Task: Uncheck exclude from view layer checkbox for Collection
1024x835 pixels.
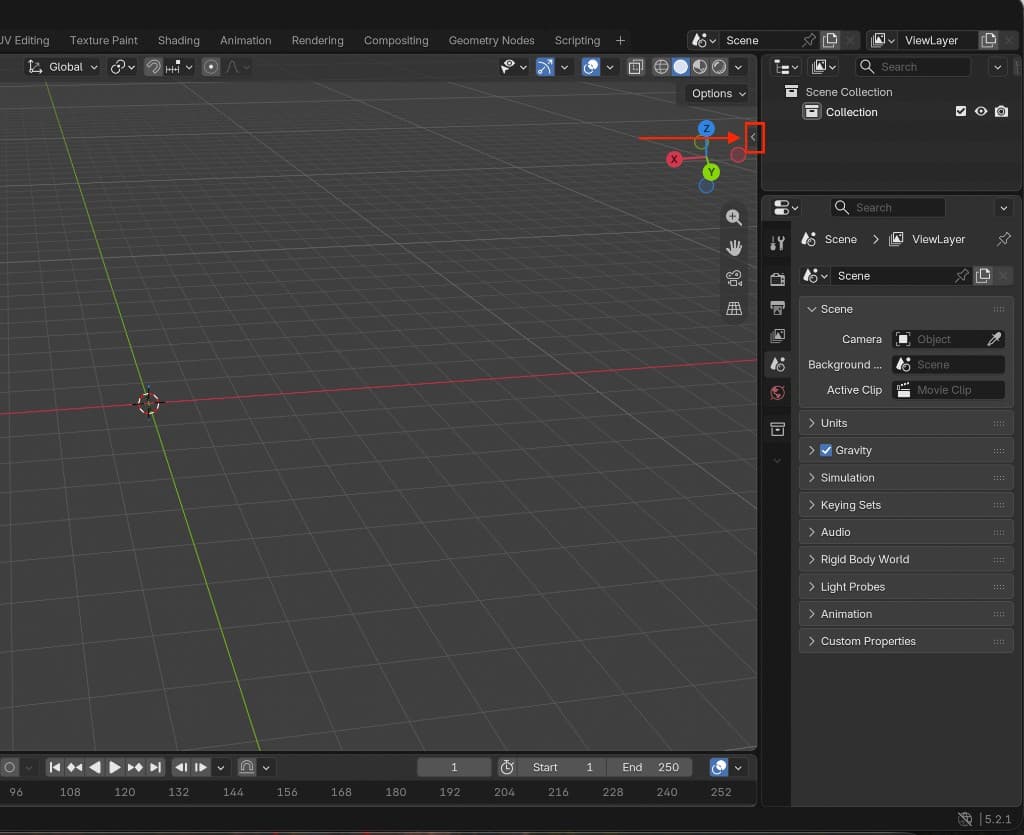Action: click(961, 112)
